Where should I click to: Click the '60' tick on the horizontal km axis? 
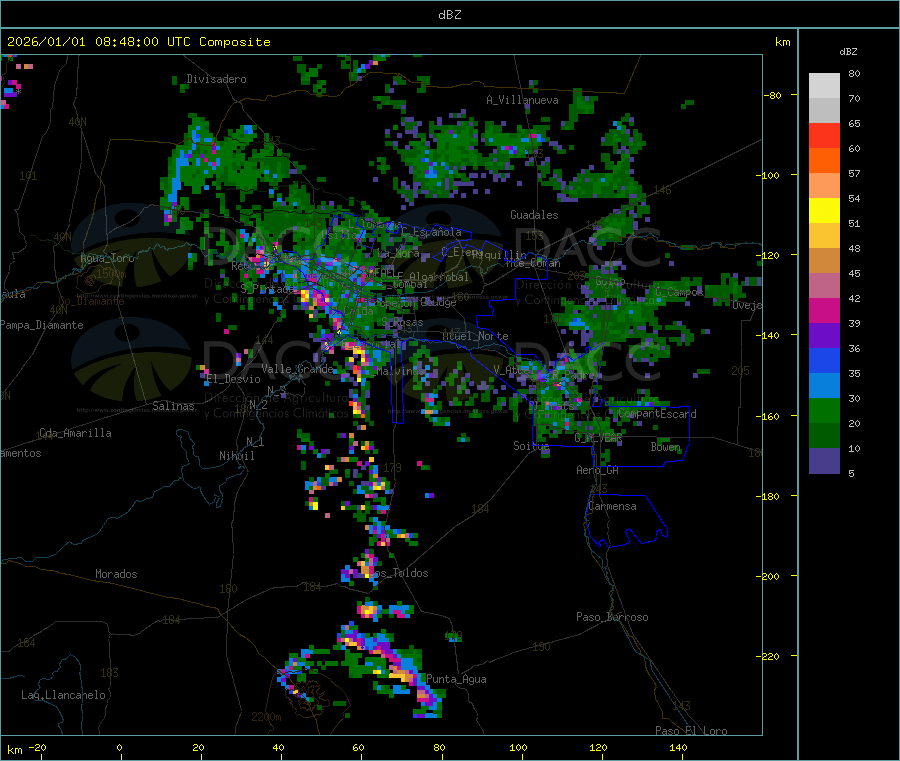tap(358, 747)
